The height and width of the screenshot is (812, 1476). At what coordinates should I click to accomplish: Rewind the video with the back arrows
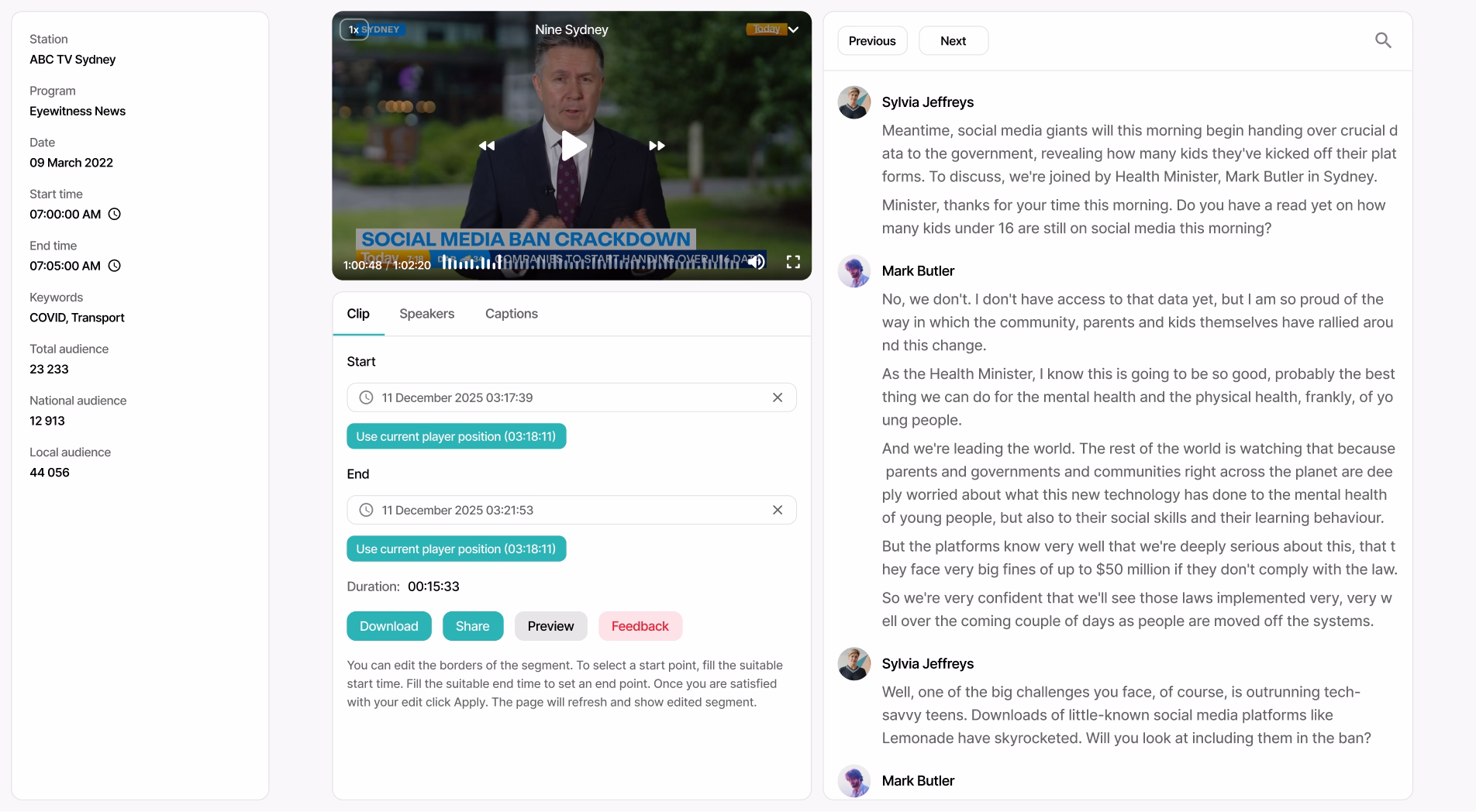[487, 146]
